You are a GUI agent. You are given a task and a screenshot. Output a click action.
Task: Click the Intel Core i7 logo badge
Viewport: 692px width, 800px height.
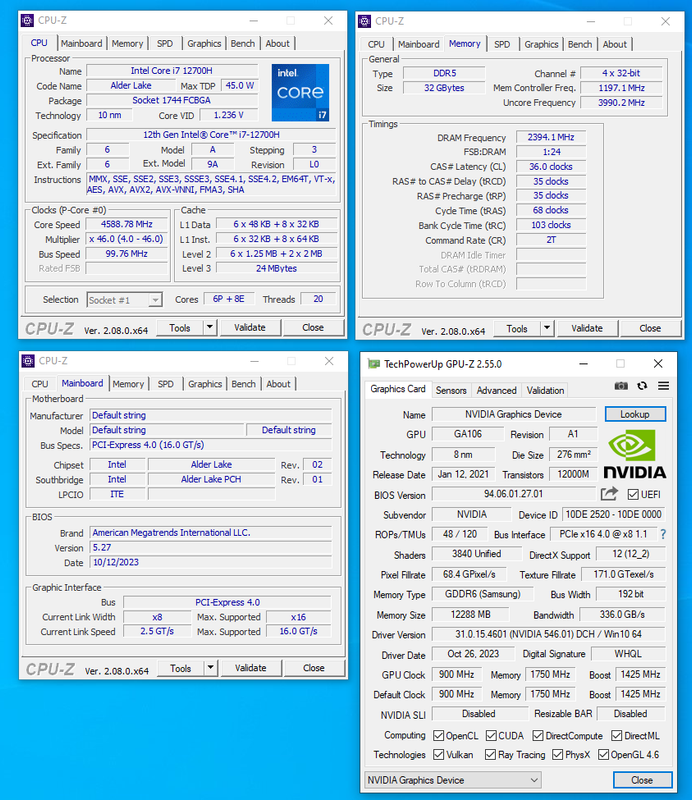pyautogui.click(x=300, y=92)
